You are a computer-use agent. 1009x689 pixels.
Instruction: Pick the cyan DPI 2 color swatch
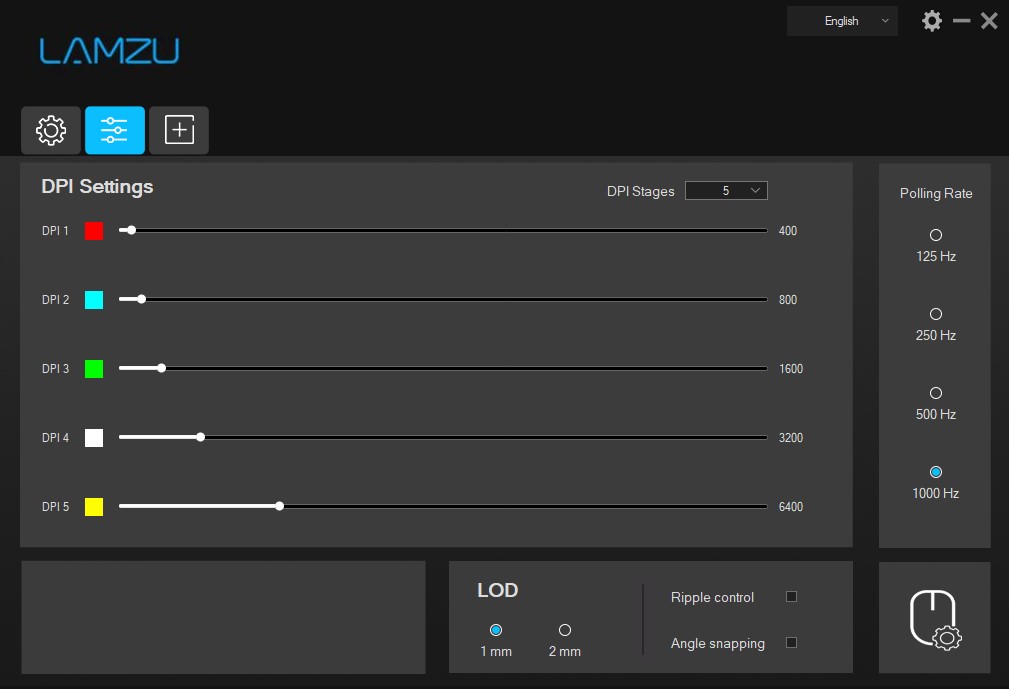(94, 300)
